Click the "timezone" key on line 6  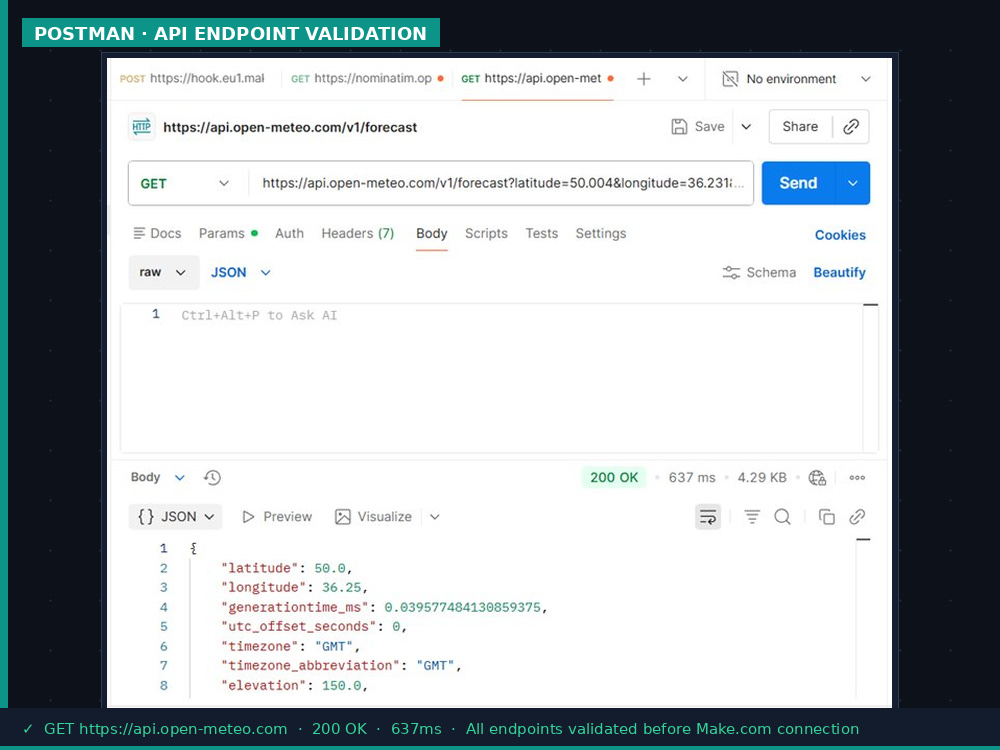point(259,646)
